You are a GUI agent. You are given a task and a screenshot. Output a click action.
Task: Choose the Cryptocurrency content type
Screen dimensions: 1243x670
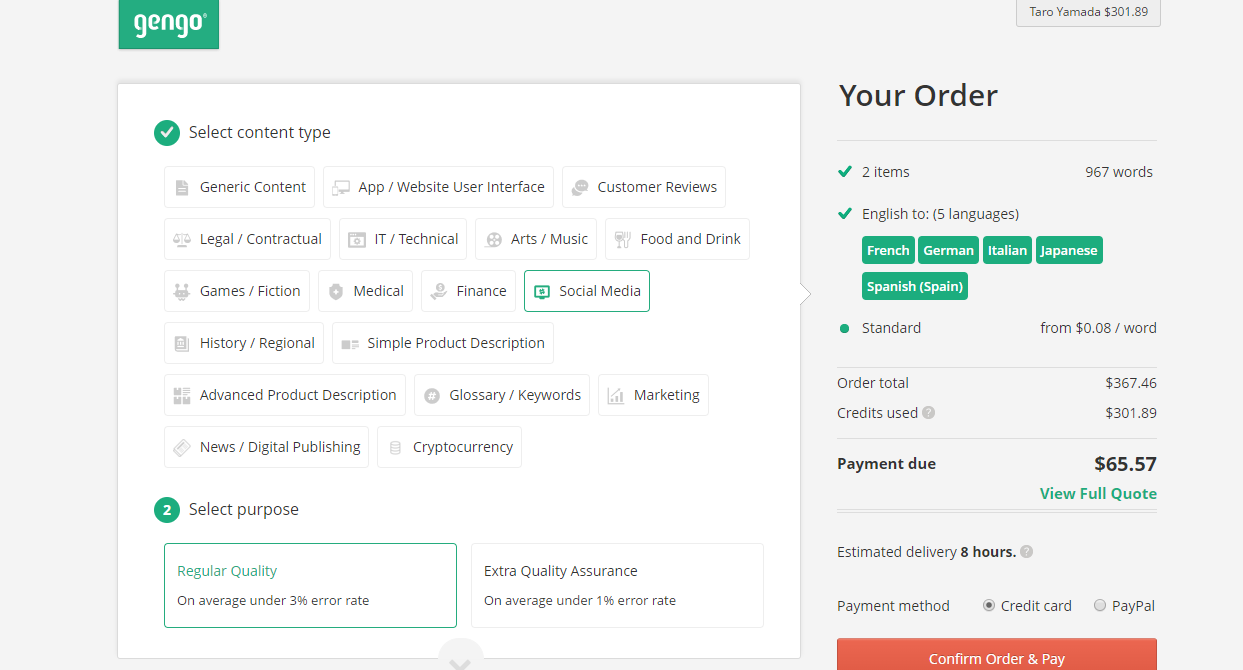pos(450,447)
